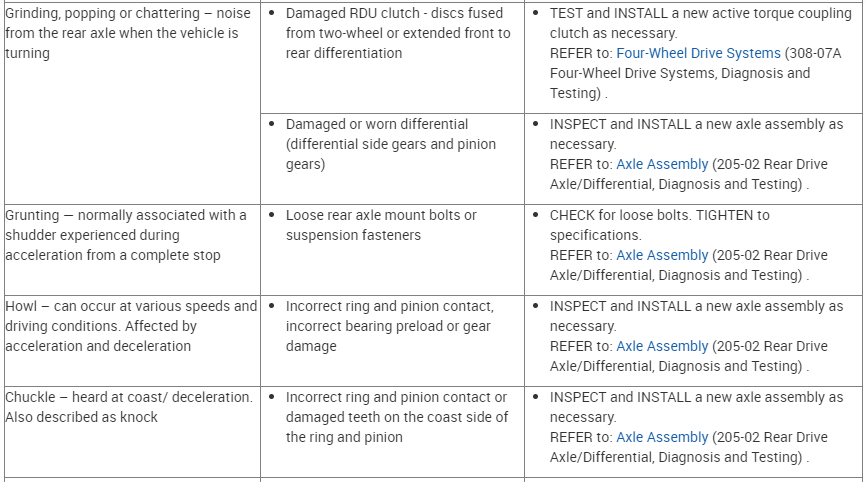The height and width of the screenshot is (482, 866).
Task: Open Axle Assembly link in the Howl row
Action: tap(662, 346)
